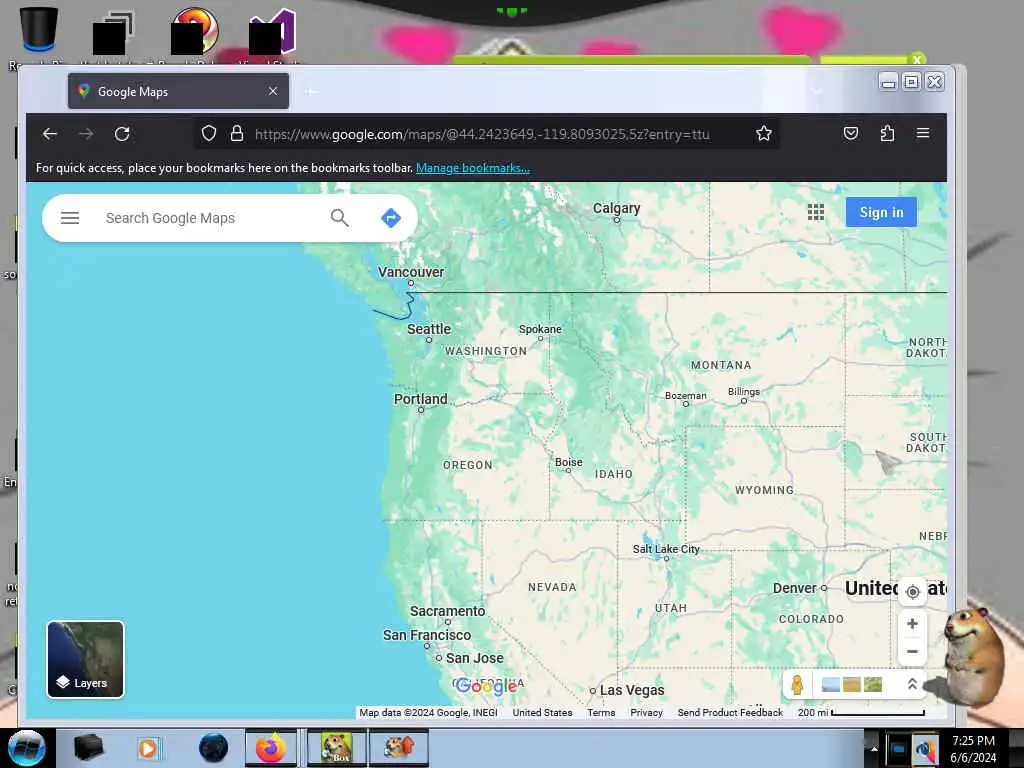Click the Sign in button
Image resolution: width=1024 pixels, height=768 pixels.
(x=881, y=212)
